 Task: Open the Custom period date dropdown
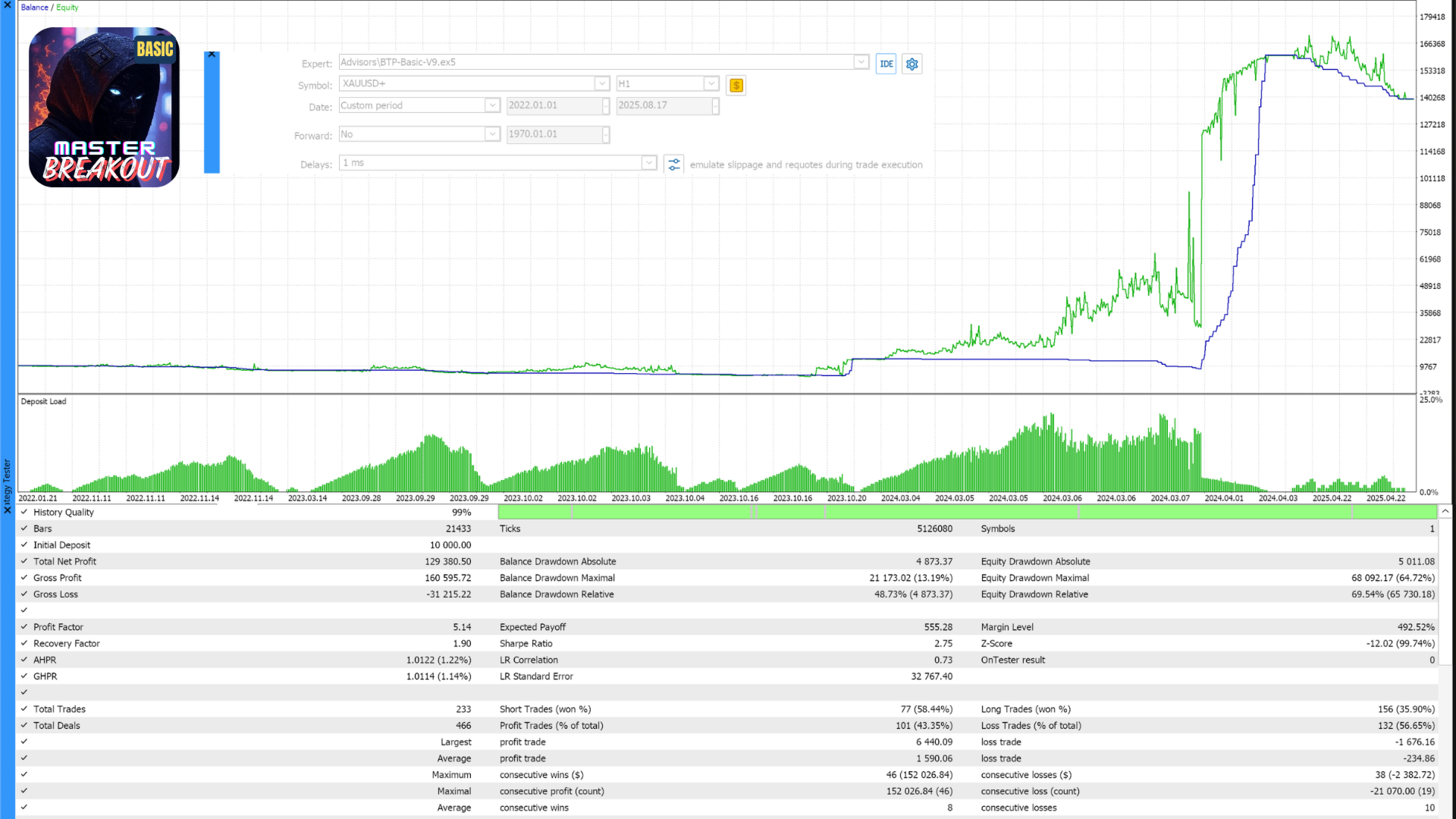(x=492, y=105)
